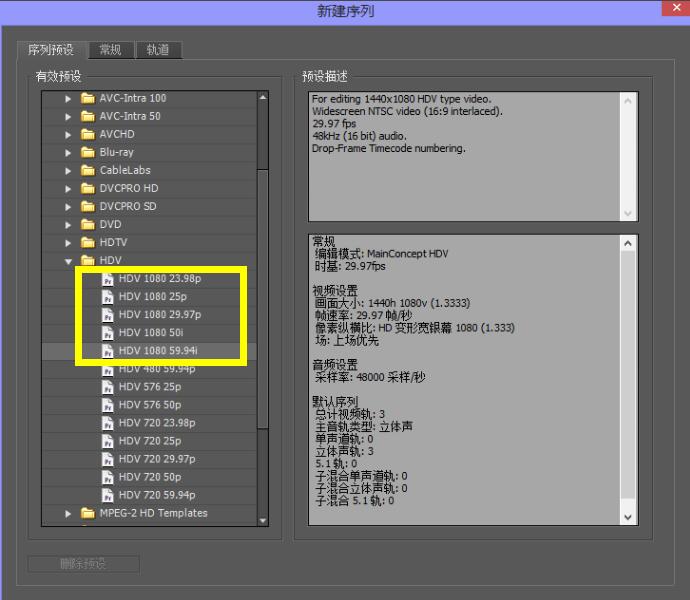Click preset icon for HDV 1080 59.94i
The width and height of the screenshot is (690, 600).
click(107, 351)
